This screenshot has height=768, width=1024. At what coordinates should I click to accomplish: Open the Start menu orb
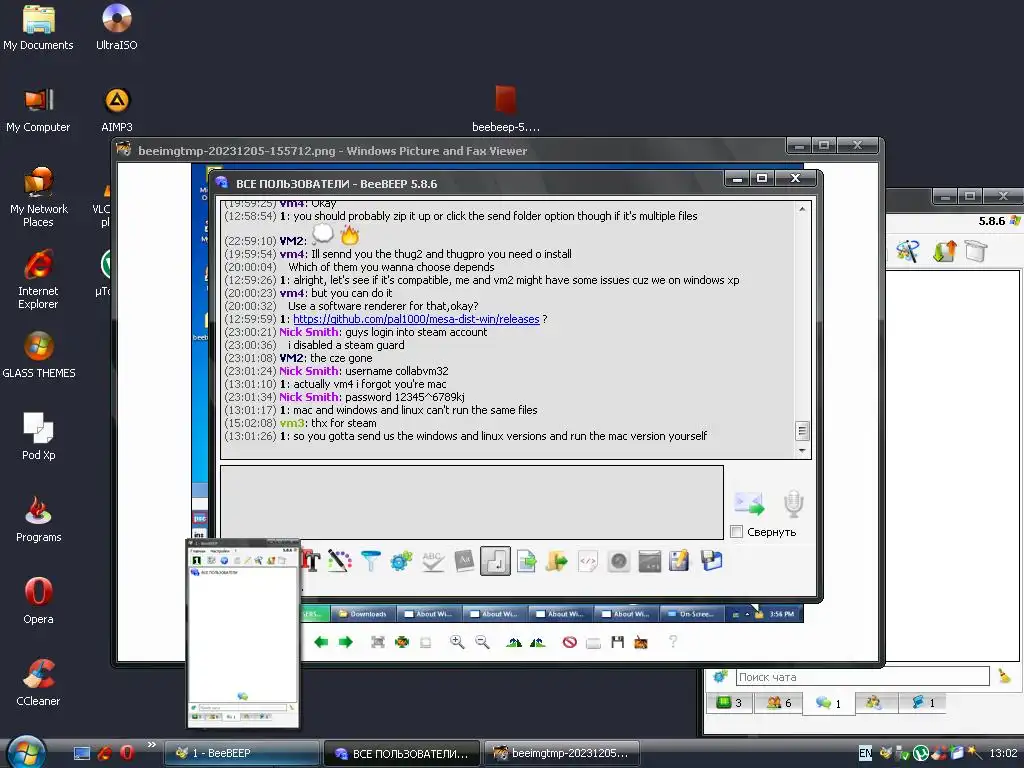(x=25, y=752)
